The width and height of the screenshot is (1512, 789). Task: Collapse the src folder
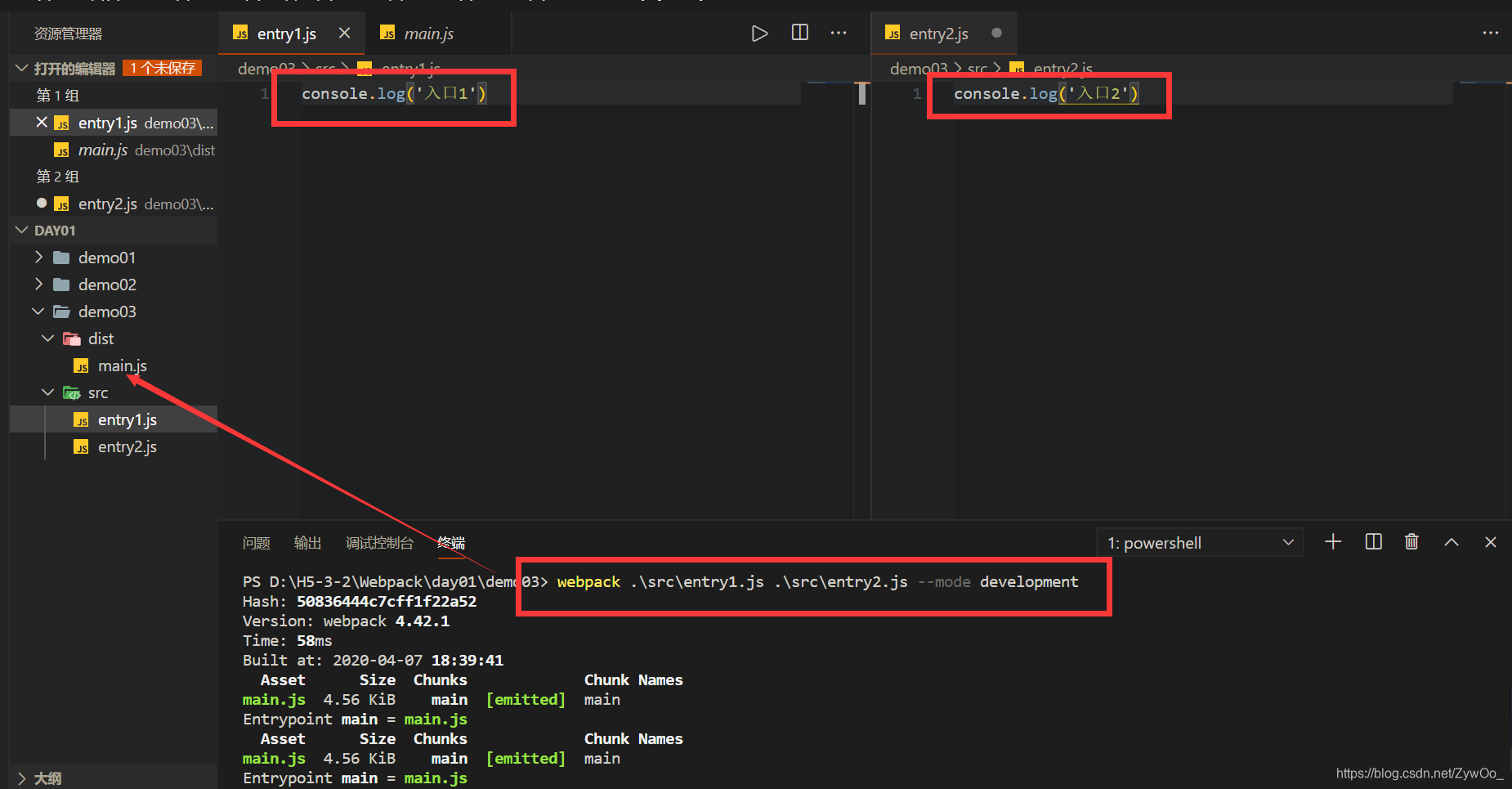click(x=48, y=392)
